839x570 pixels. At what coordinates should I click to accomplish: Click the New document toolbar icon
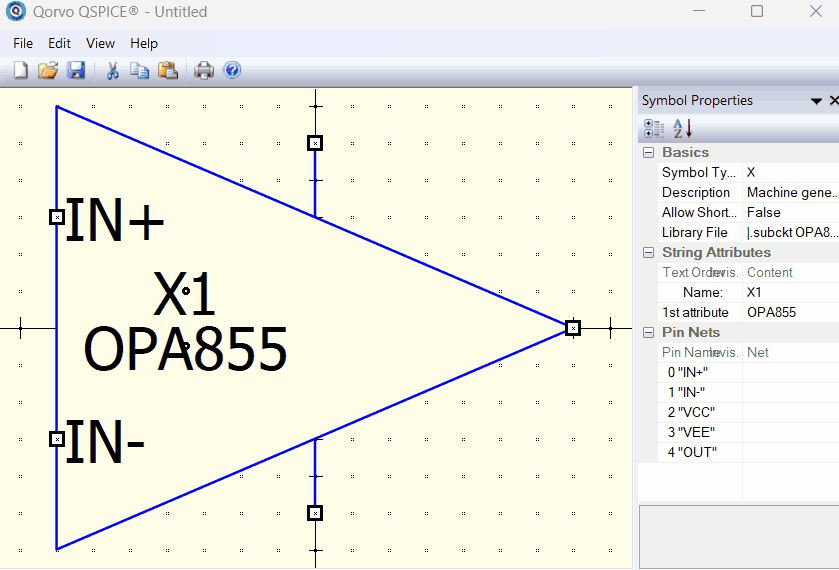pos(20,70)
